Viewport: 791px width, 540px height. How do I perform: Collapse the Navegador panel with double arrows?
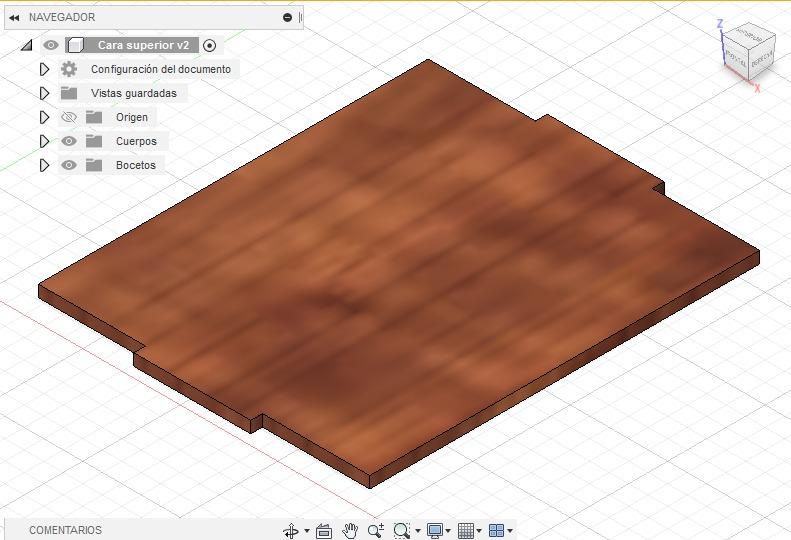point(14,18)
